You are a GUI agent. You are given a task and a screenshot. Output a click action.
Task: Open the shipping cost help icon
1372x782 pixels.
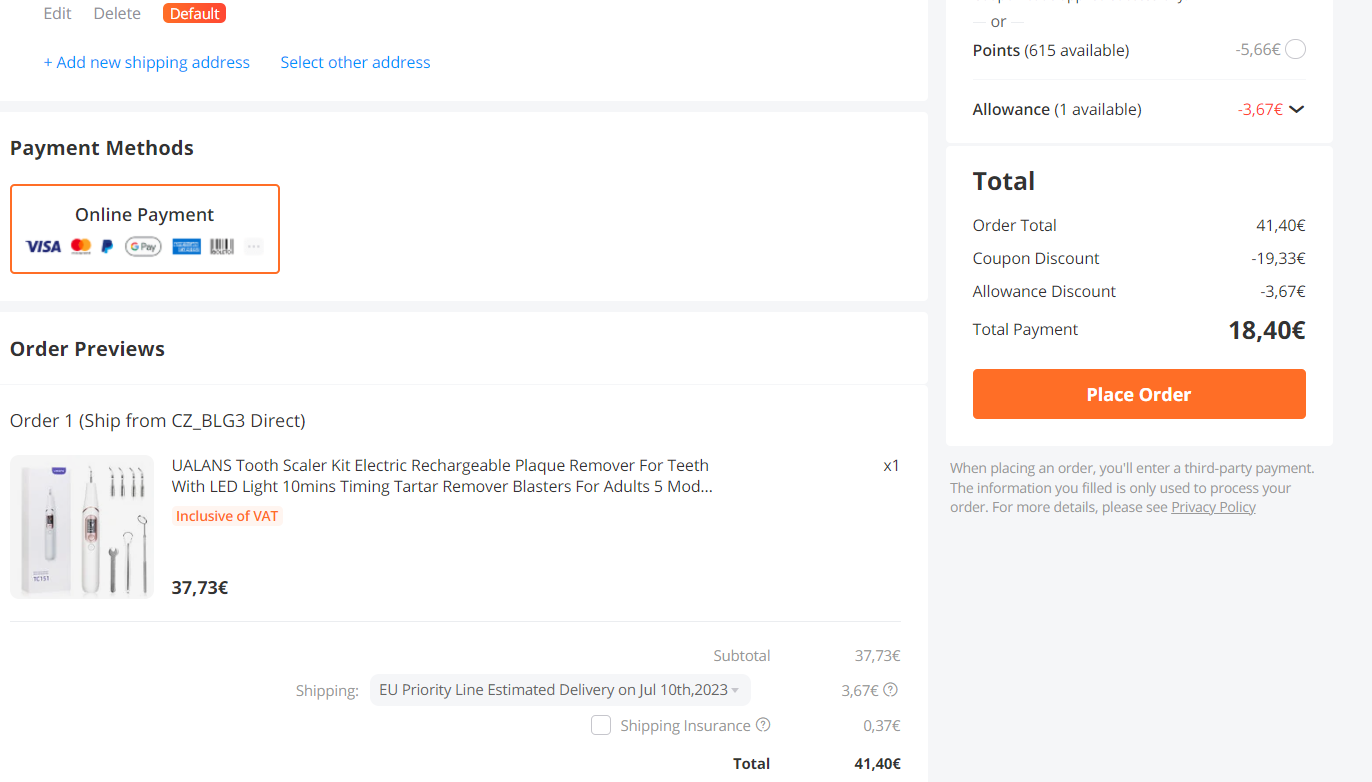tap(891, 690)
